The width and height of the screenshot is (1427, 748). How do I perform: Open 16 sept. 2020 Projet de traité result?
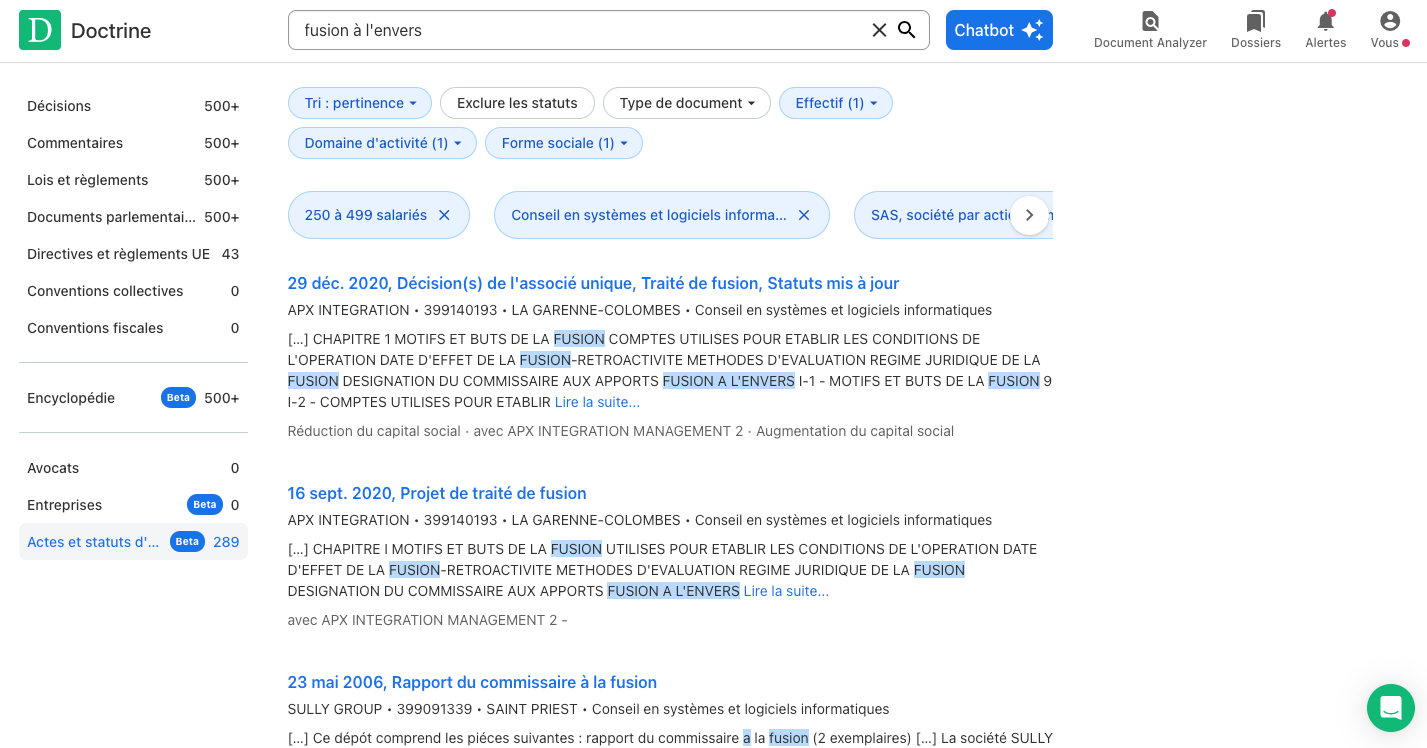point(437,493)
